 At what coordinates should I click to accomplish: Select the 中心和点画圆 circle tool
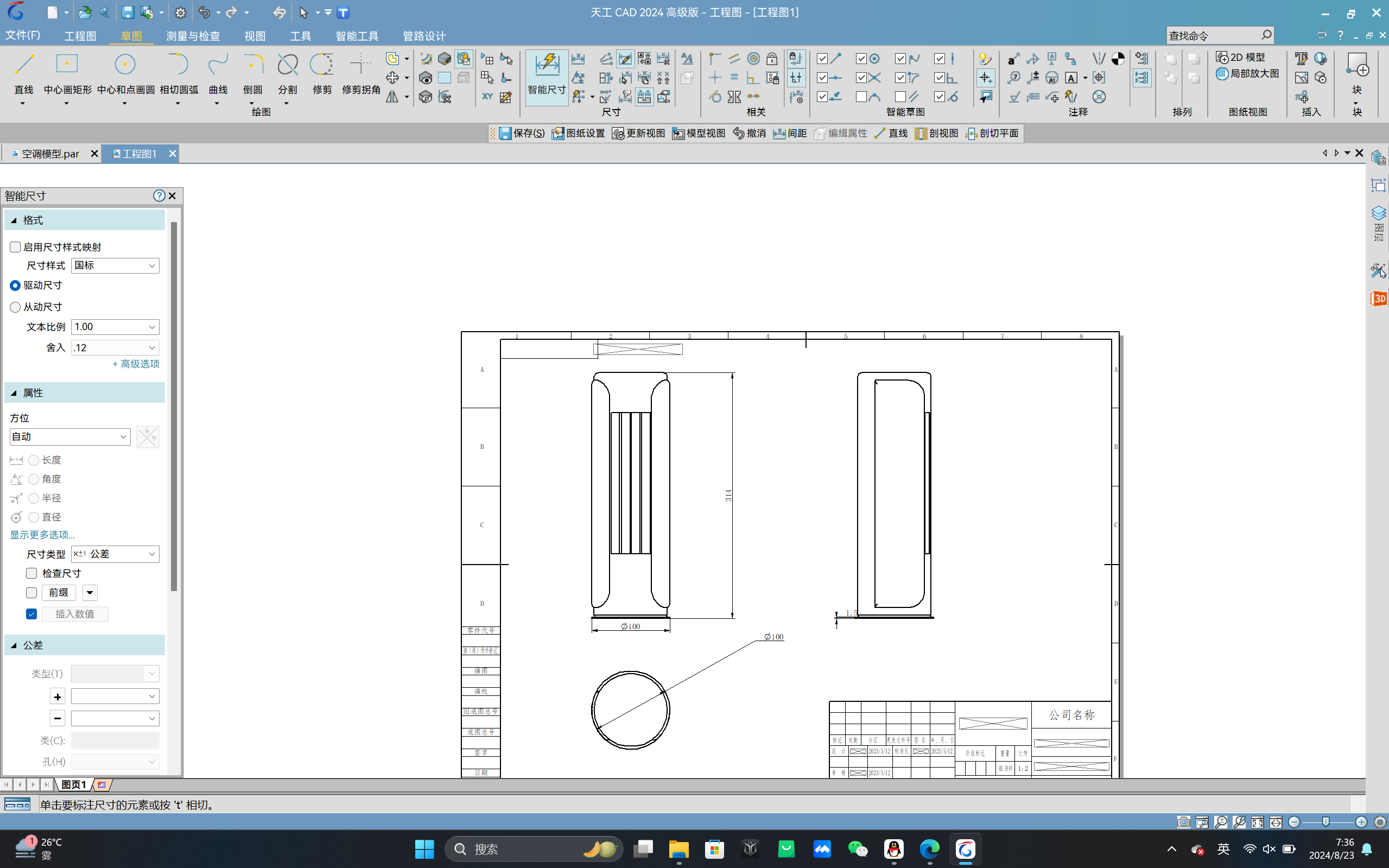coord(125,73)
